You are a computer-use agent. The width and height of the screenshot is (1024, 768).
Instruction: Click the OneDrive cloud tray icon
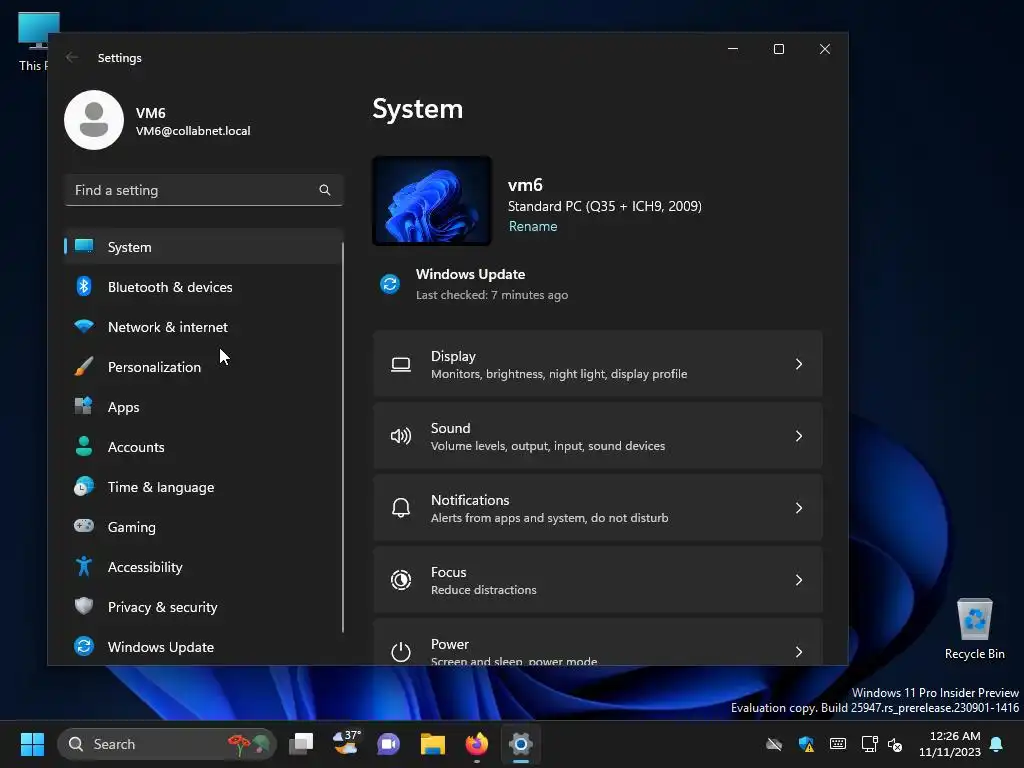[x=774, y=744]
